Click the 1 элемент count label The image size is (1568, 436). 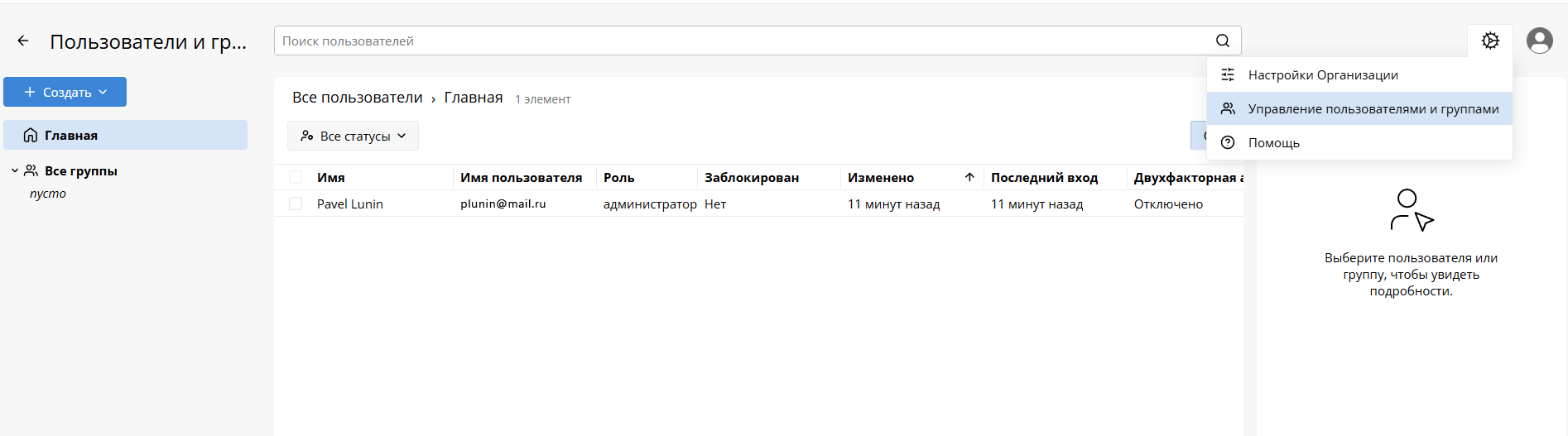tap(543, 99)
